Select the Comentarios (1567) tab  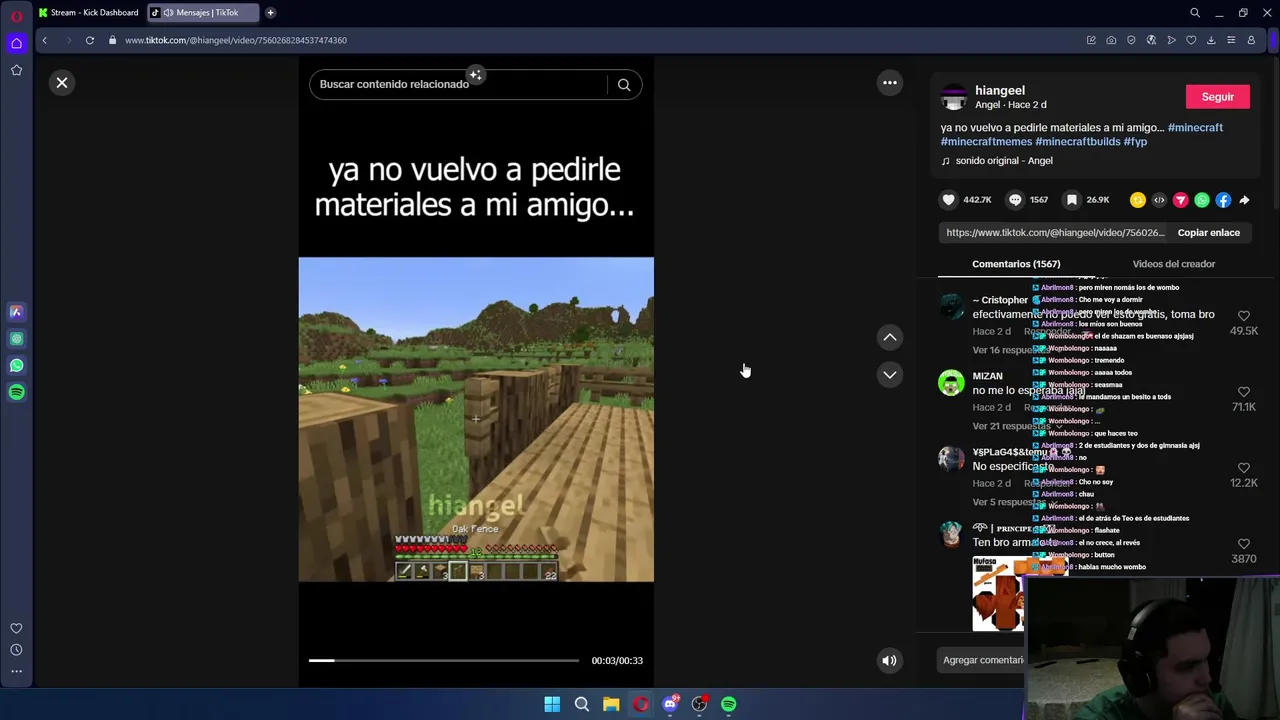pyautogui.click(x=1016, y=264)
